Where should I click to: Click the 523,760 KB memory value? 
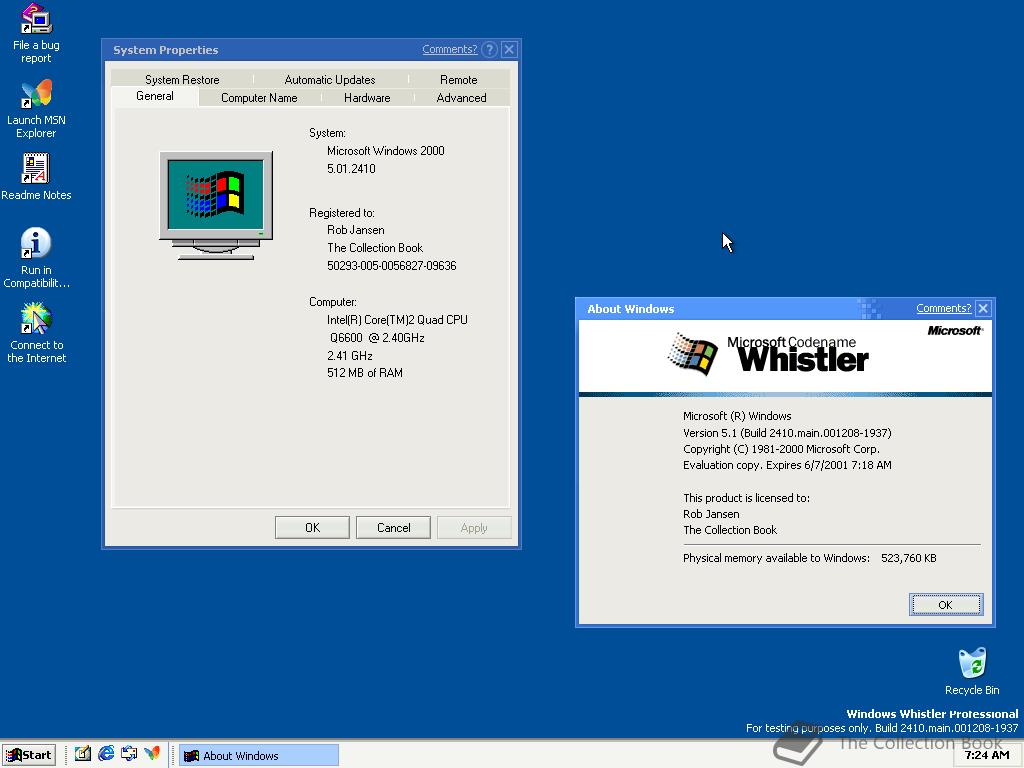click(x=908, y=558)
